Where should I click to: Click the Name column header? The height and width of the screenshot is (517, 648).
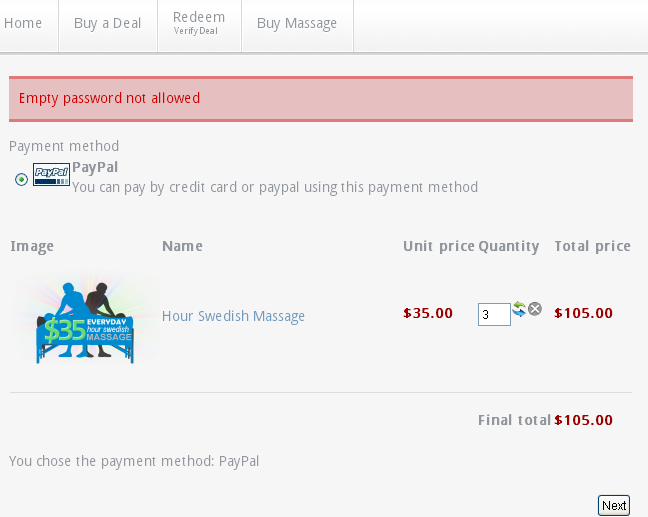(182, 246)
